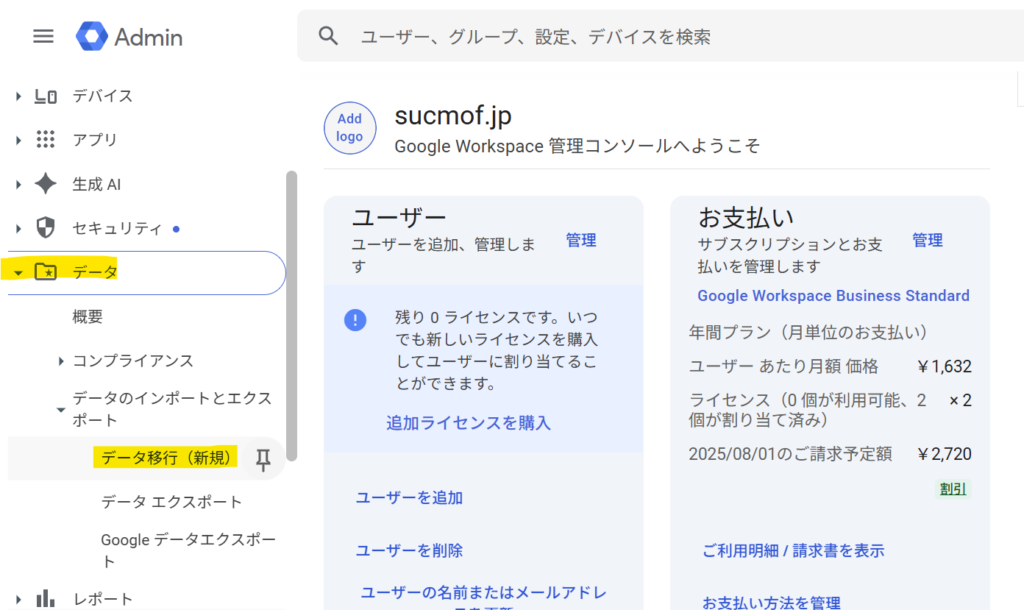
Task: Open the 生成 AI menu item
Action: (x=97, y=184)
